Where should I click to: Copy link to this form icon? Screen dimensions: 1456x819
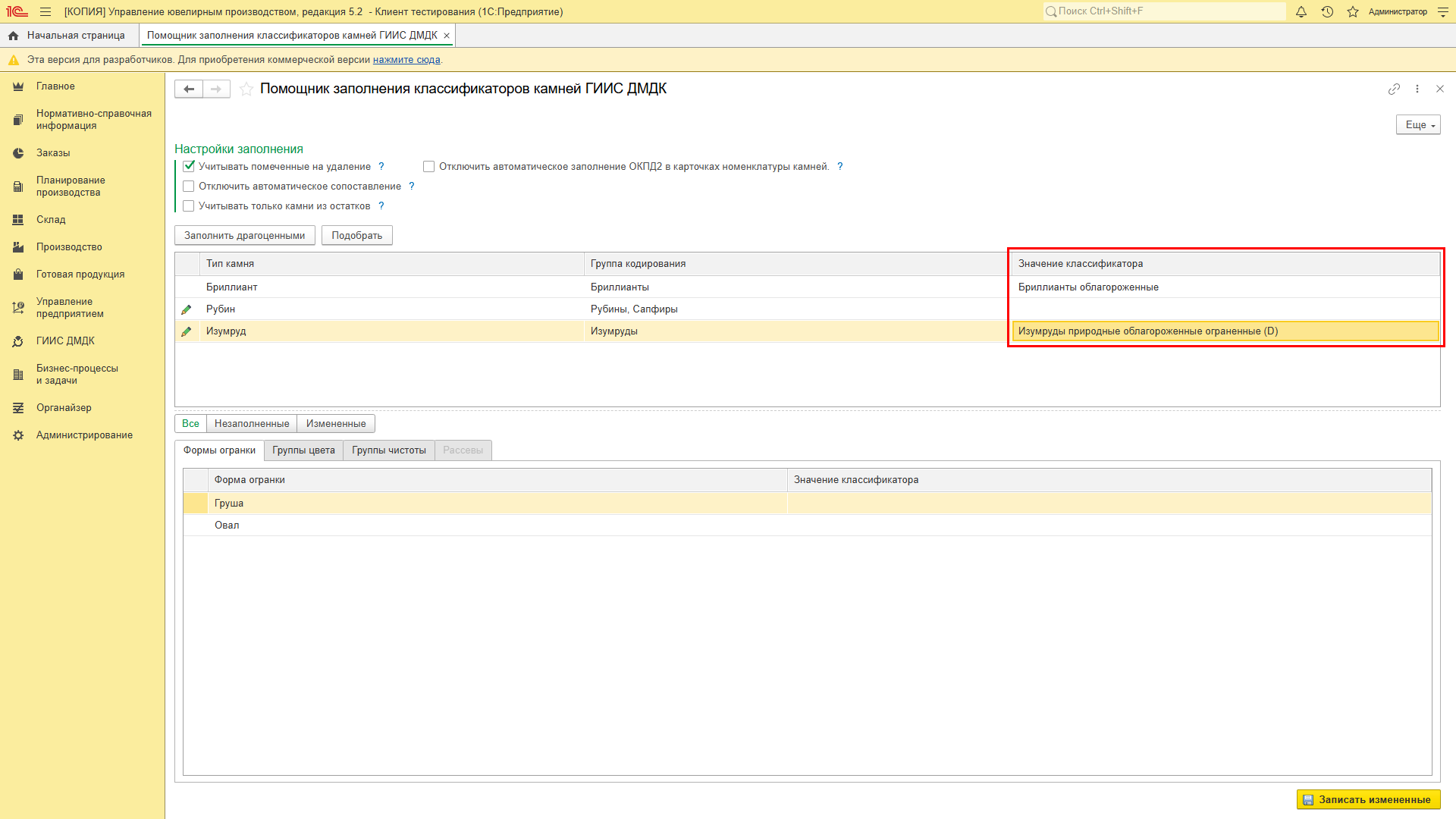coord(1394,89)
